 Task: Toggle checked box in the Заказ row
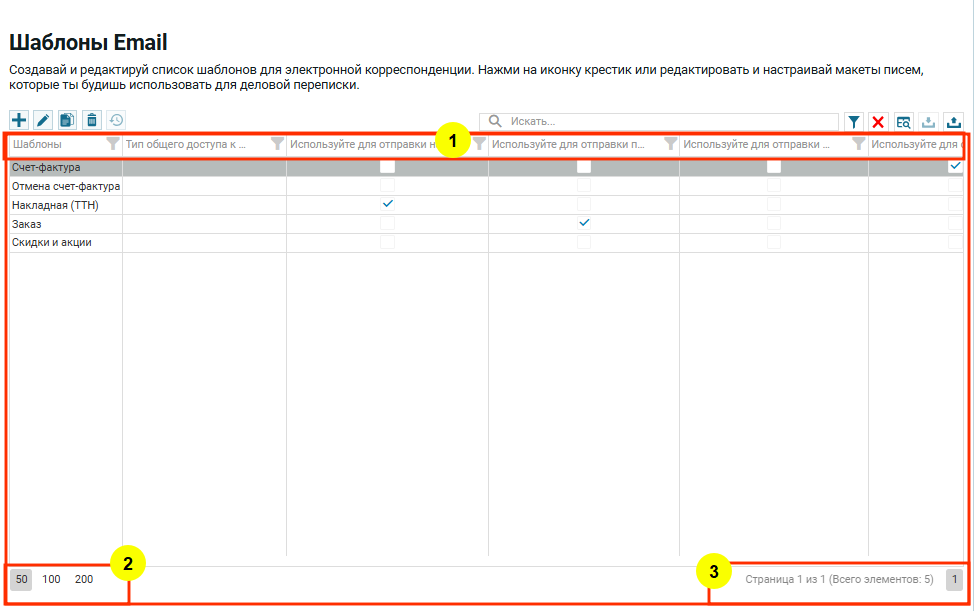tap(584, 223)
